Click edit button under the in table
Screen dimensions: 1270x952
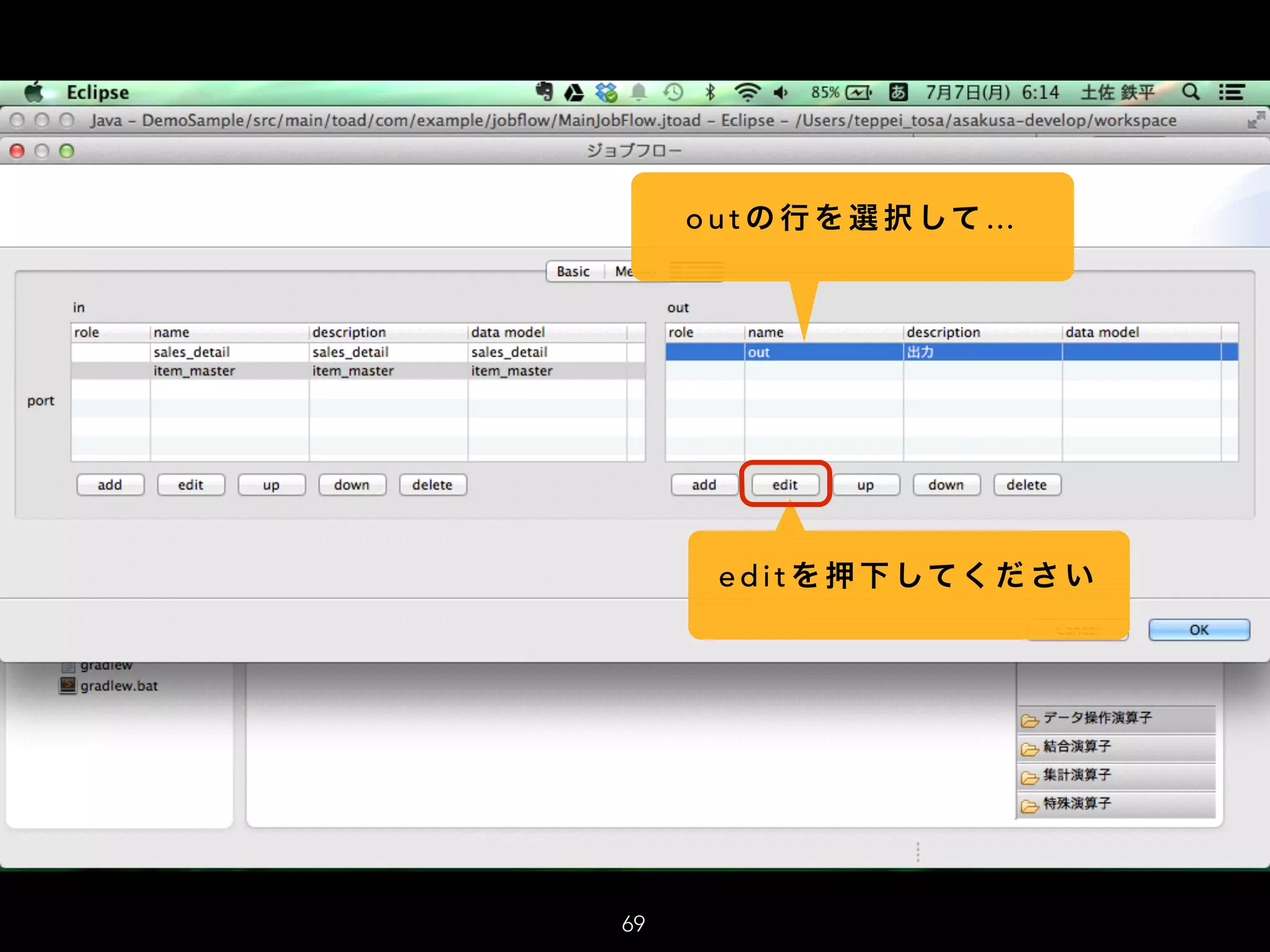[x=191, y=485]
